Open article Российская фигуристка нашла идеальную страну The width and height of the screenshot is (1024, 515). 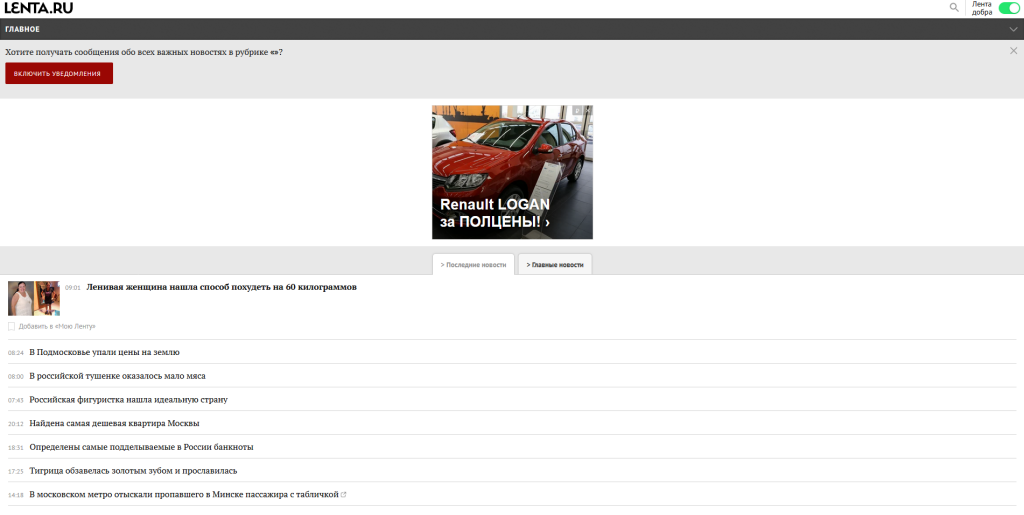(x=129, y=399)
